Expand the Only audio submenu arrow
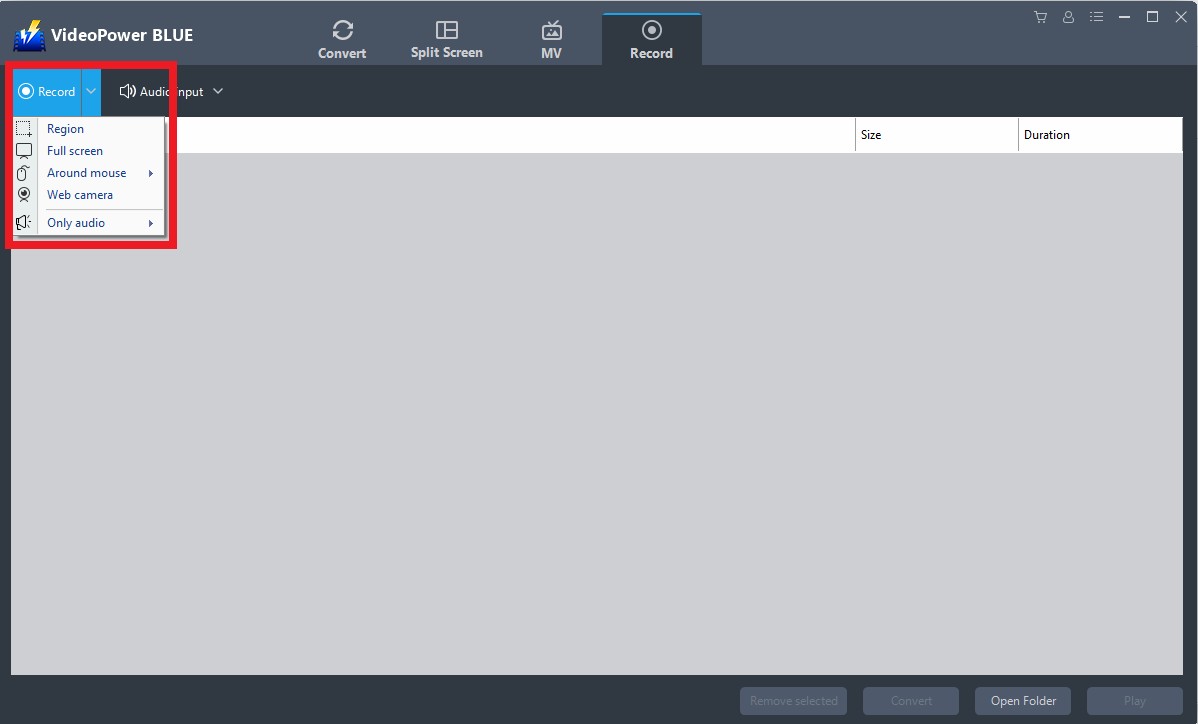 point(151,223)
